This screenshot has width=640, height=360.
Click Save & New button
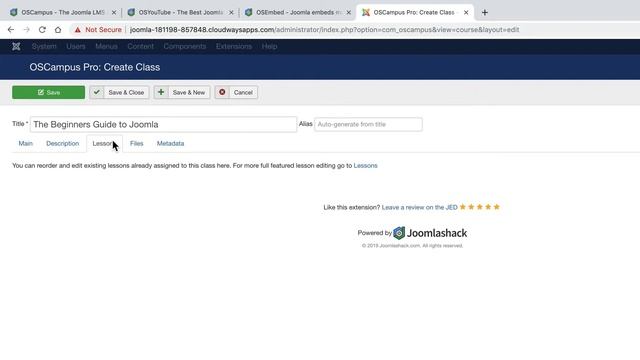click(182, 92)
